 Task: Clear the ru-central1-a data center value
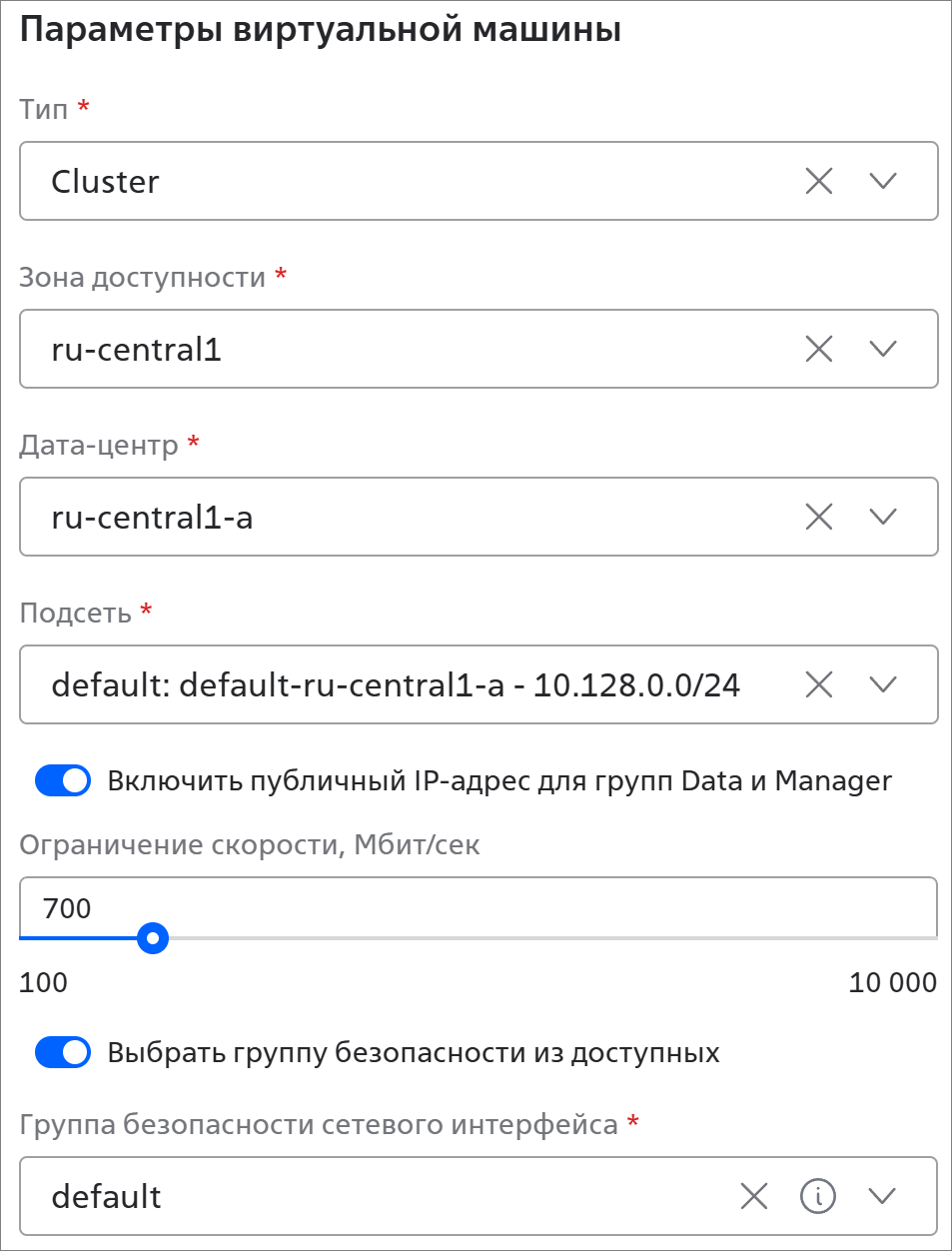coord(819,517)
